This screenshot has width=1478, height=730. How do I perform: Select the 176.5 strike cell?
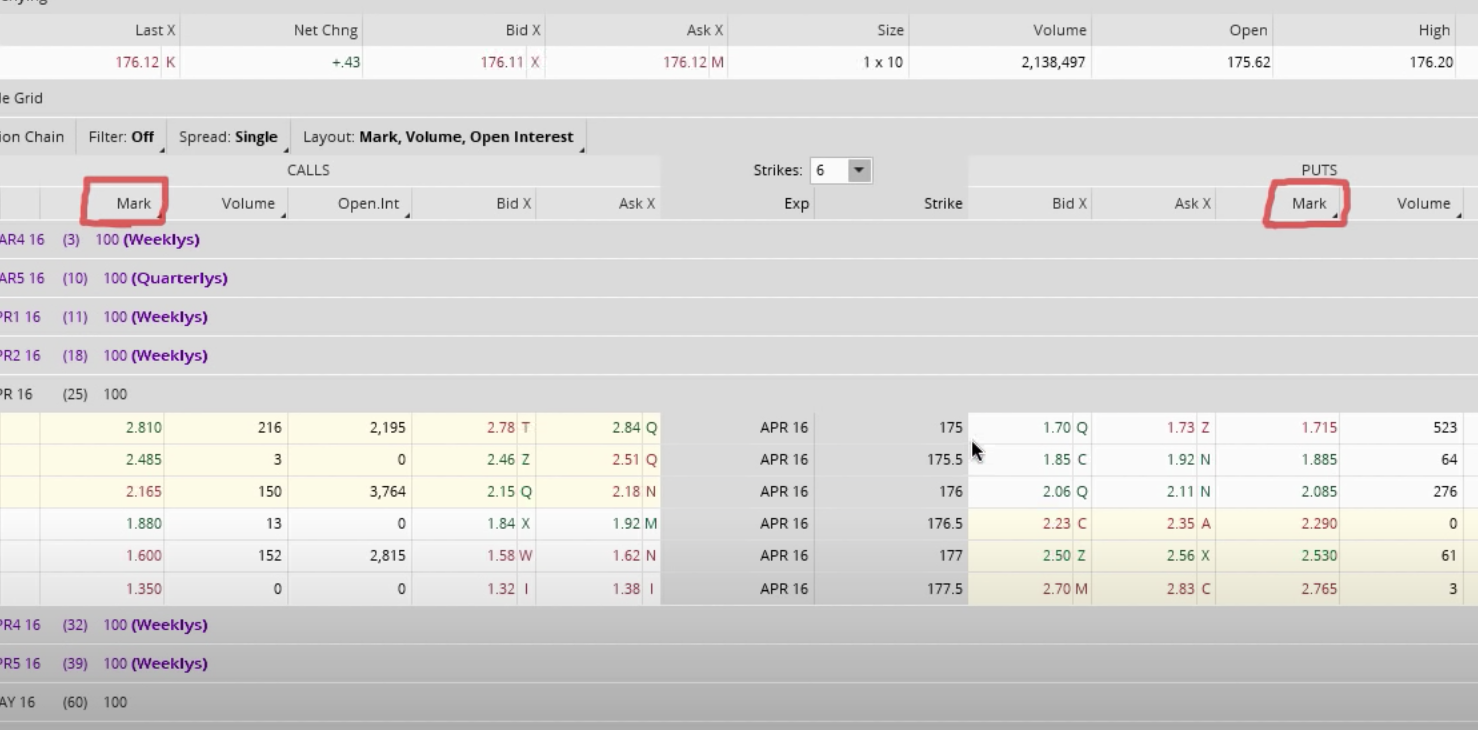[891, 524]
